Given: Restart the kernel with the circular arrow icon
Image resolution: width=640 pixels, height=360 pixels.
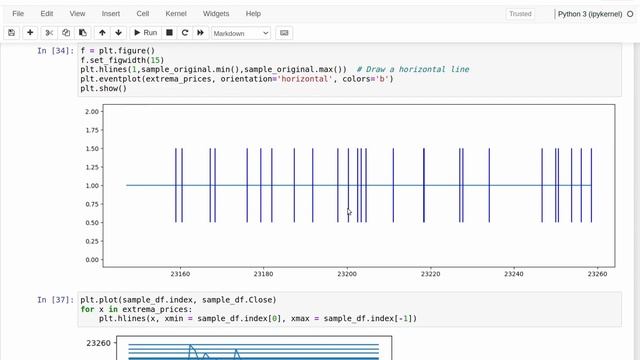Looking at the screenshot, I should pos(185,33).
